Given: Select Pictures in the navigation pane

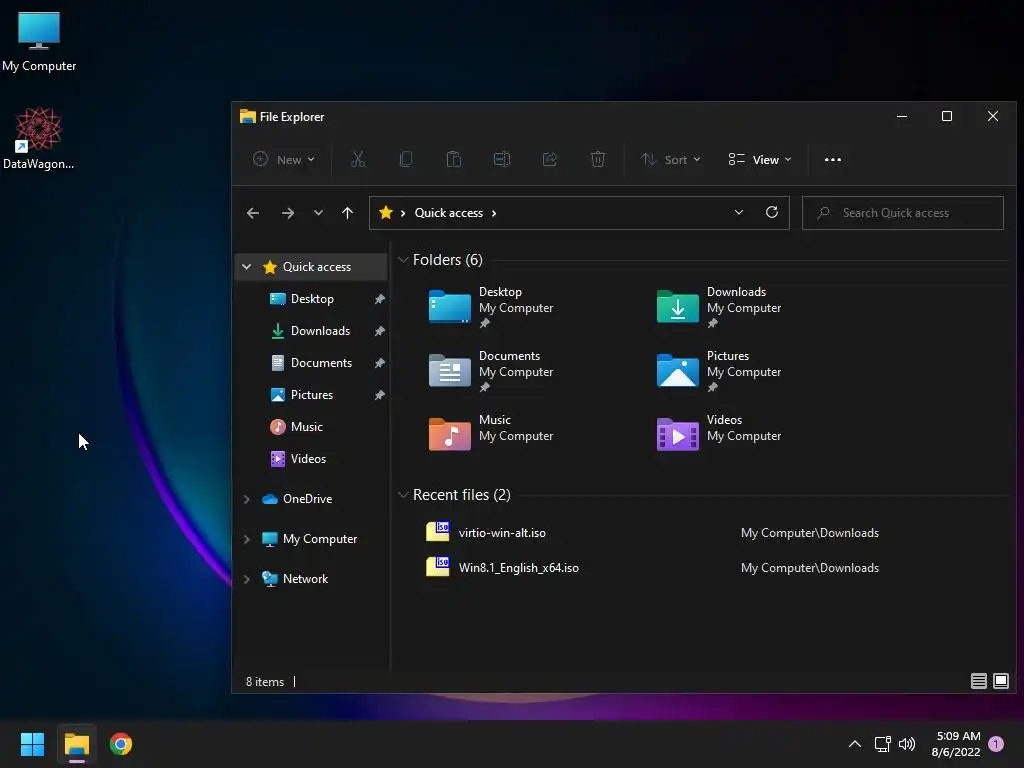Looking at the screenshot, I should (312, 394).
